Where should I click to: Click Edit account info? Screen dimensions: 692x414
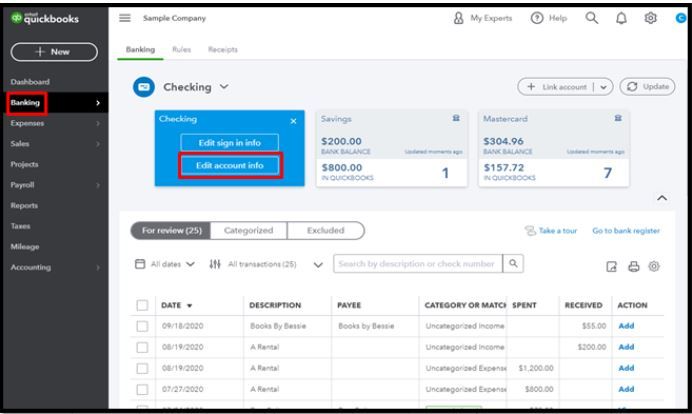tap(229, 166)
